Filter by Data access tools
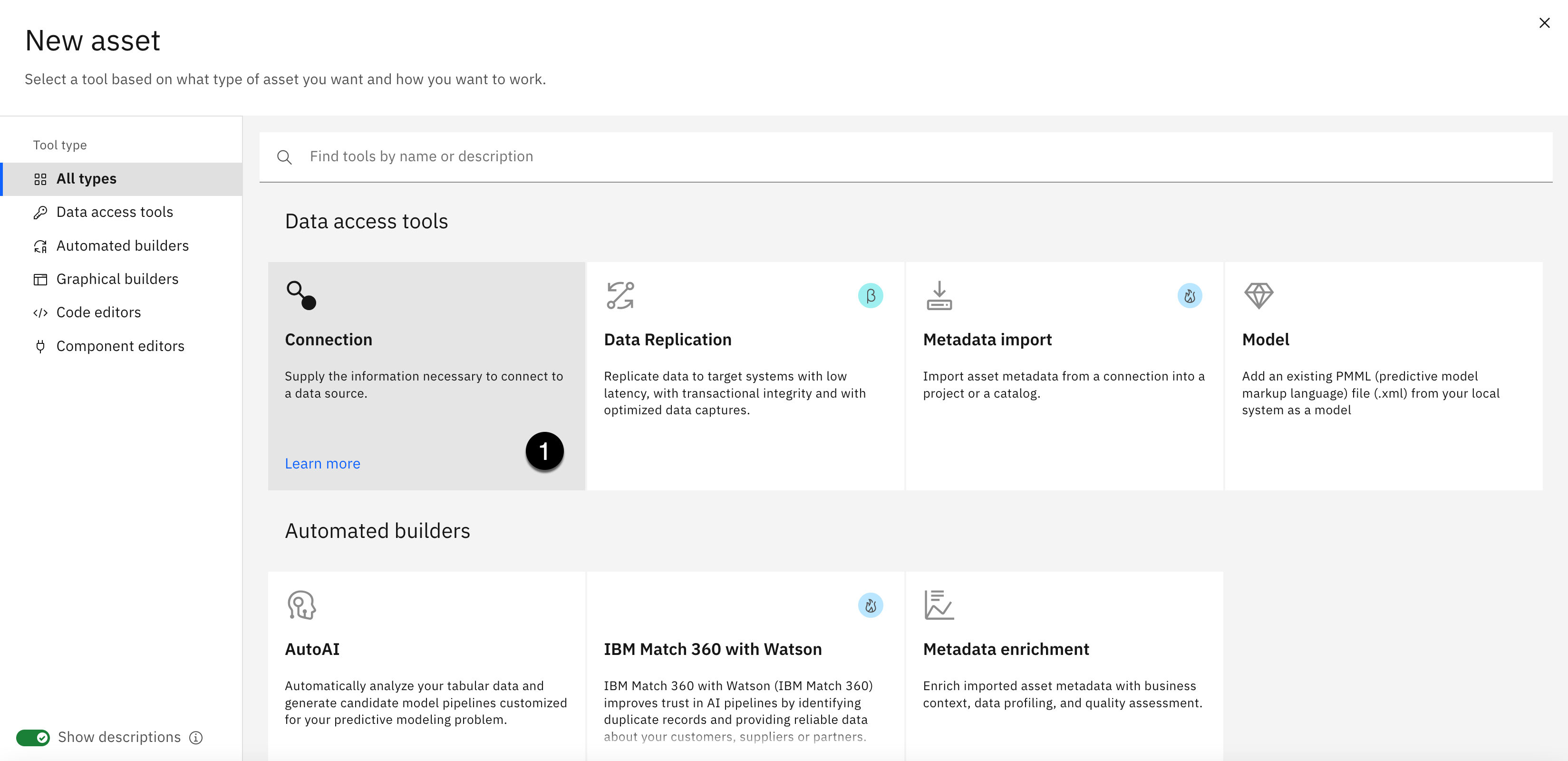1568x761 pixels. point(115,212)
